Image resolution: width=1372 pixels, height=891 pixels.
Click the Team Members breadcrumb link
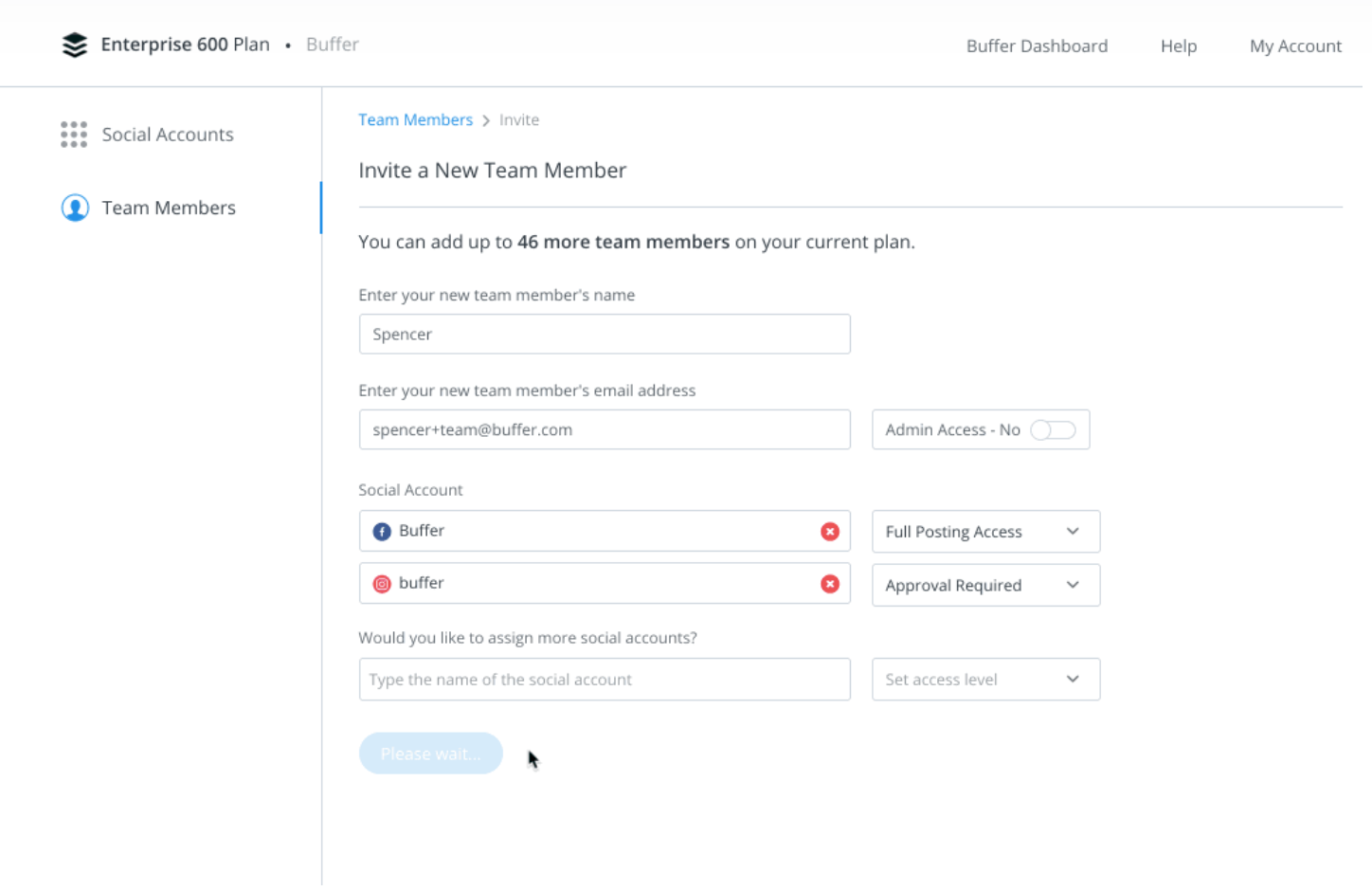(x=415, y=119)
